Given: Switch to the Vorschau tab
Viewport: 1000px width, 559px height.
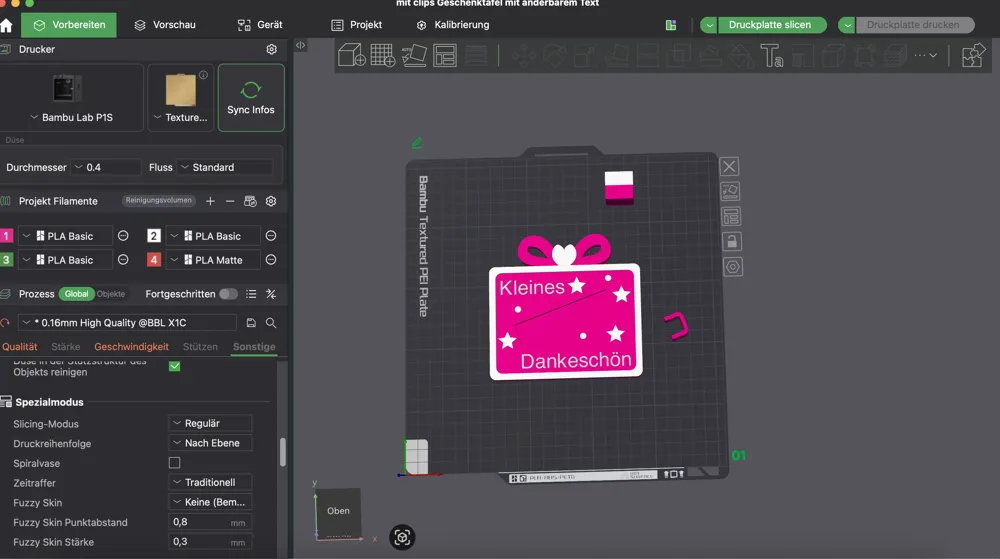Looking at the screenshot, I should (165, 25).
